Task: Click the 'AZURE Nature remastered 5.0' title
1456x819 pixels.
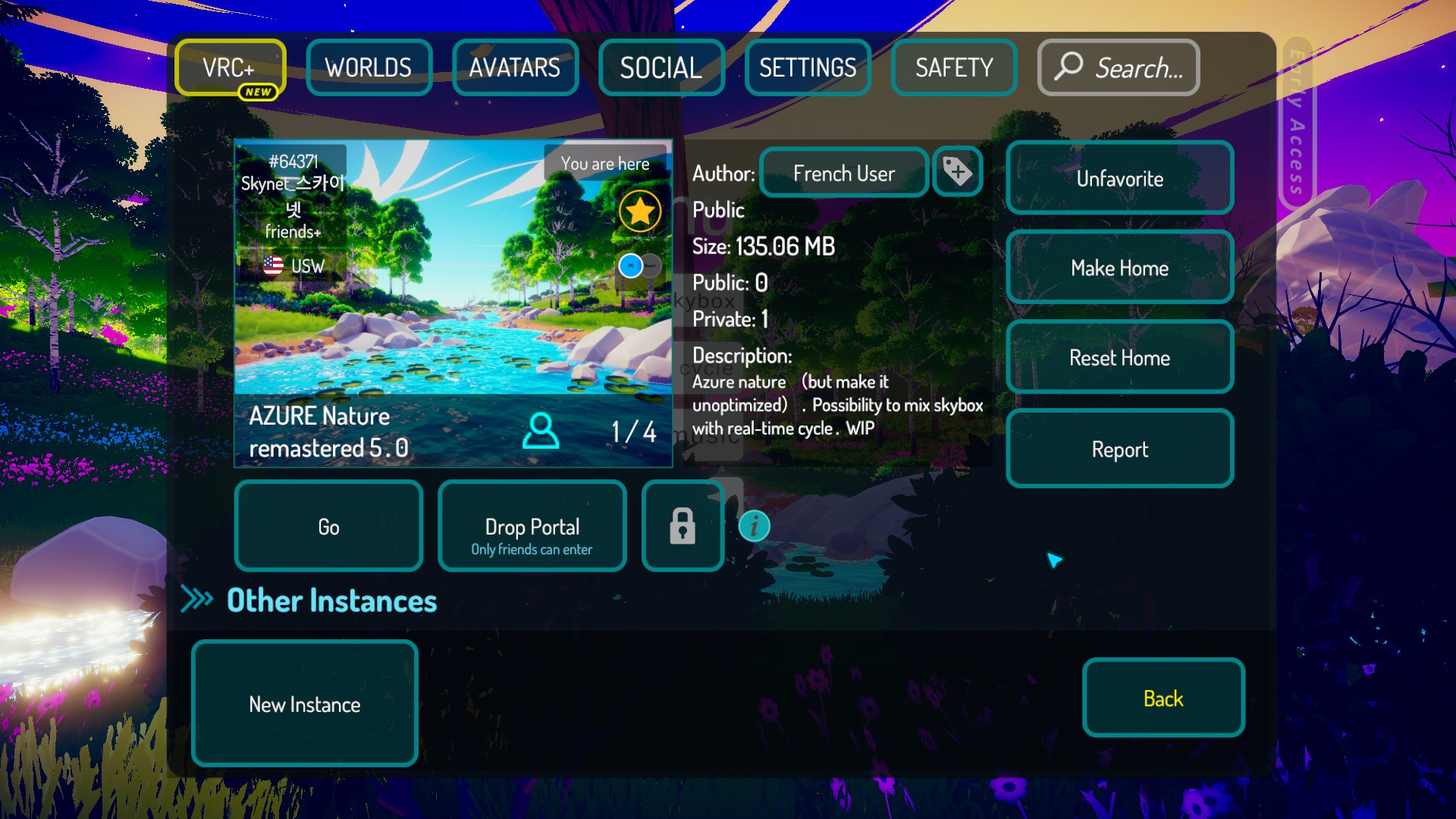Action: tap(328, 431)
